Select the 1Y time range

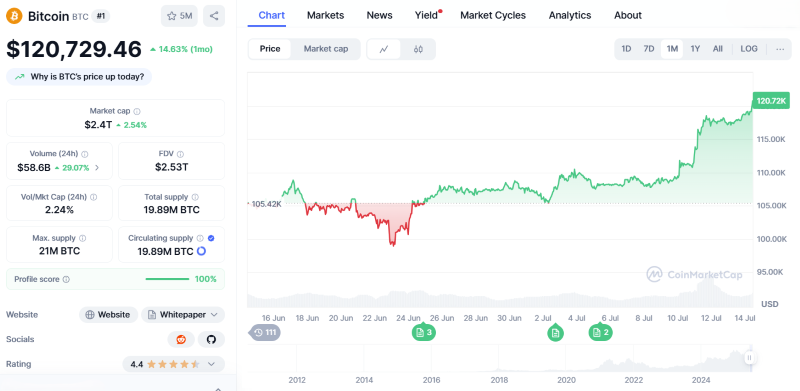tap(695, 49)
